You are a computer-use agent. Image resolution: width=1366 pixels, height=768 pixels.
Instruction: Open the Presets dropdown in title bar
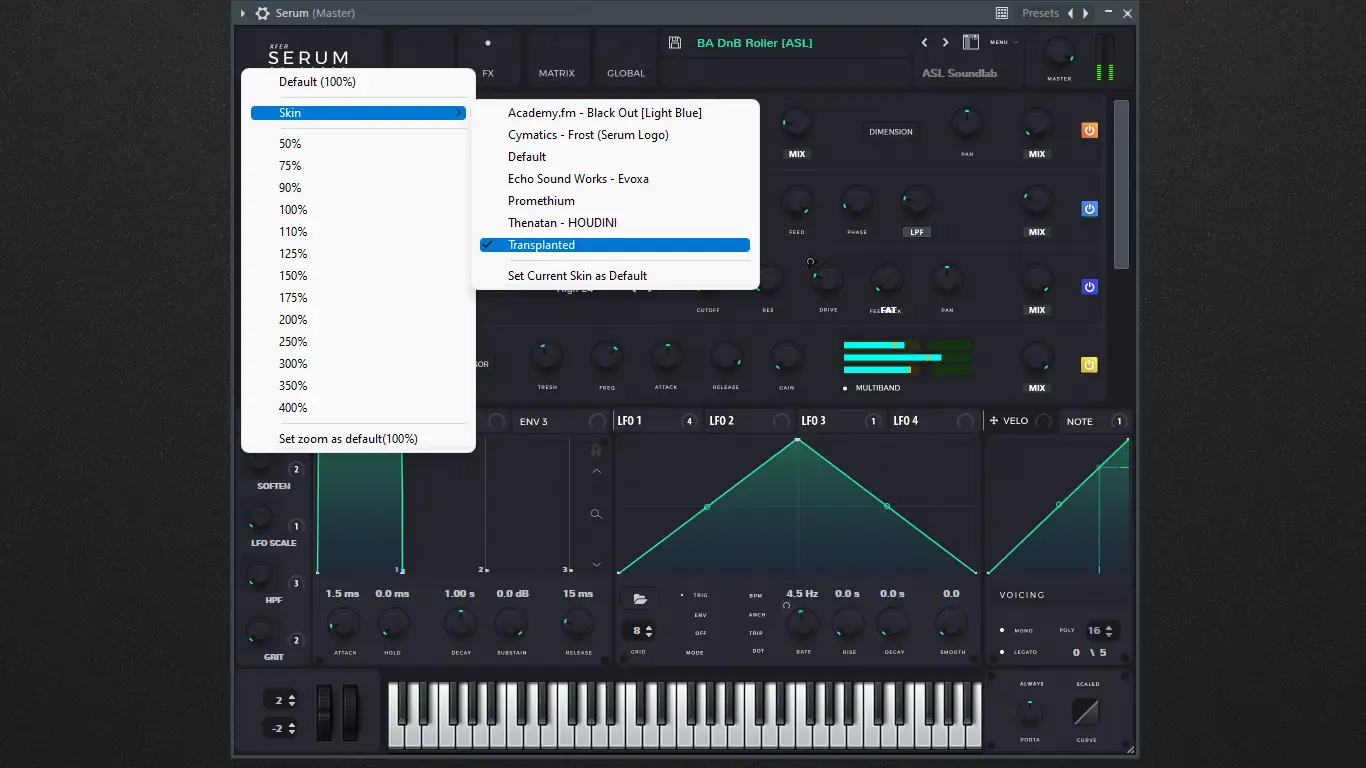click(1040, 13)
